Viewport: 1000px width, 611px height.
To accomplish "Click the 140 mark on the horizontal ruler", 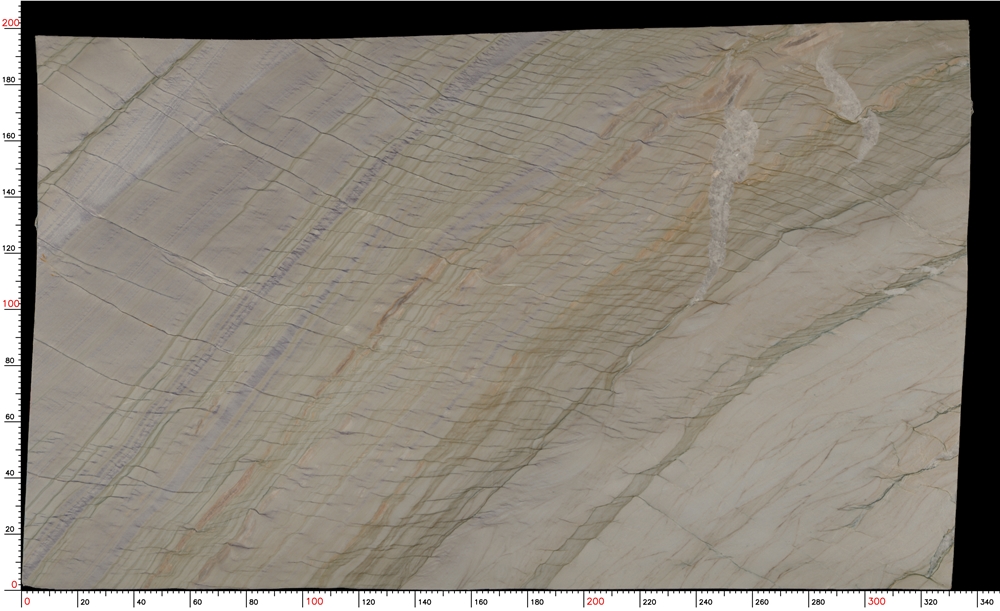I will 424,601.
